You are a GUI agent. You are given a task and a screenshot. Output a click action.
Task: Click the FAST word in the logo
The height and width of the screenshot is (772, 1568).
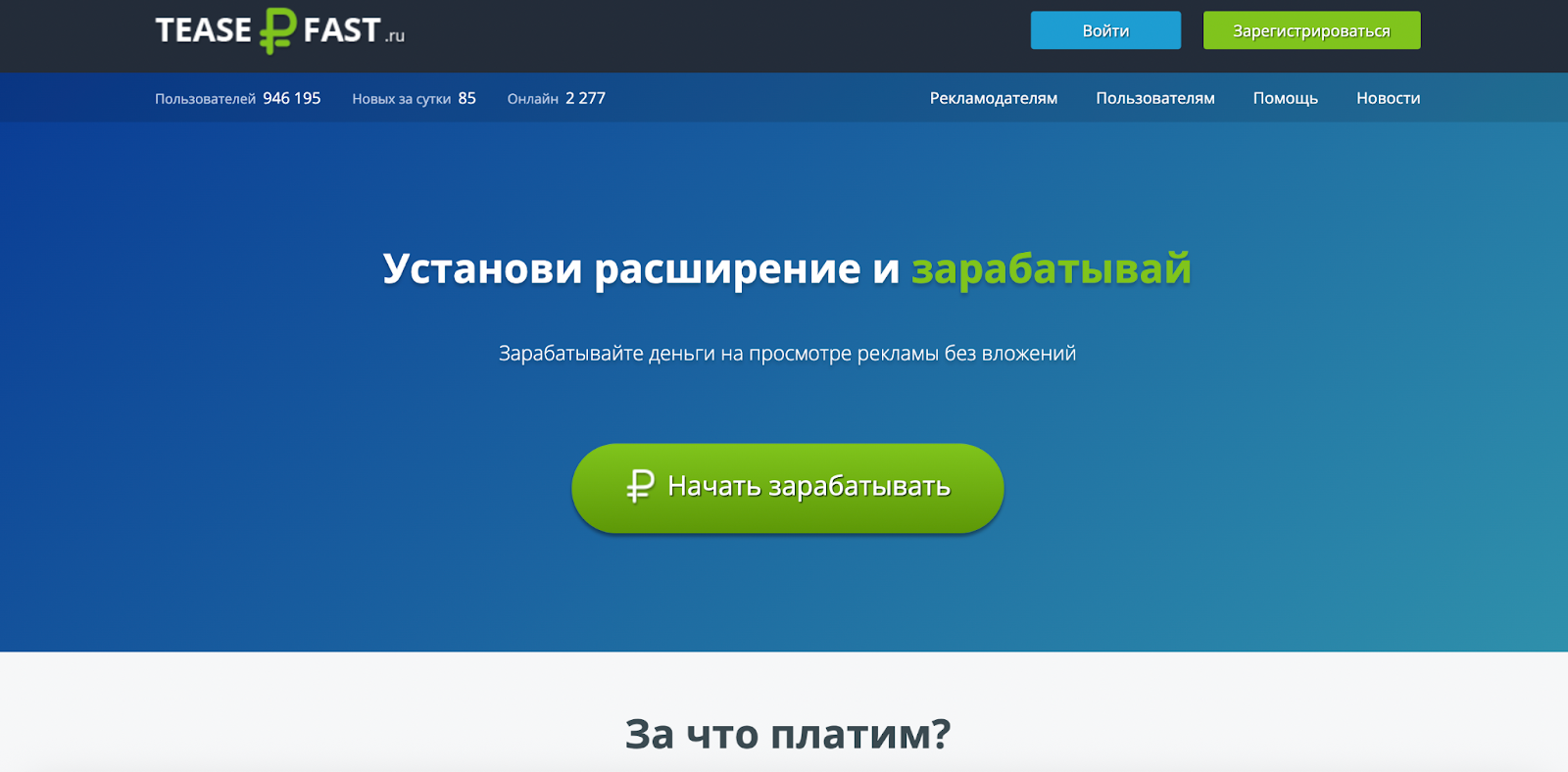click(341, 30)
